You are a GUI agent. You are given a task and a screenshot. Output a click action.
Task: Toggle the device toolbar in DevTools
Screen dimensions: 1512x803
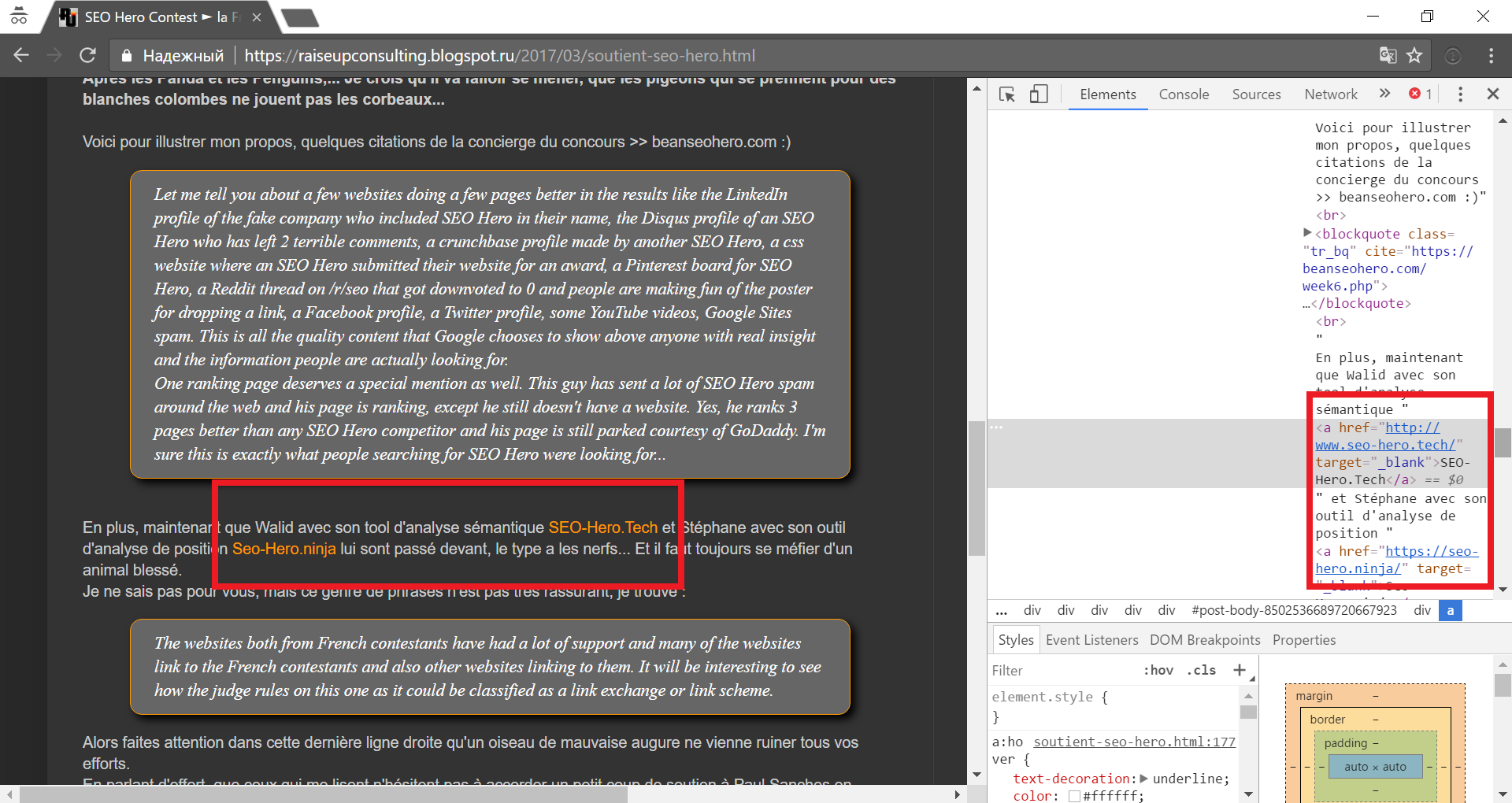tap(1039, 94)
